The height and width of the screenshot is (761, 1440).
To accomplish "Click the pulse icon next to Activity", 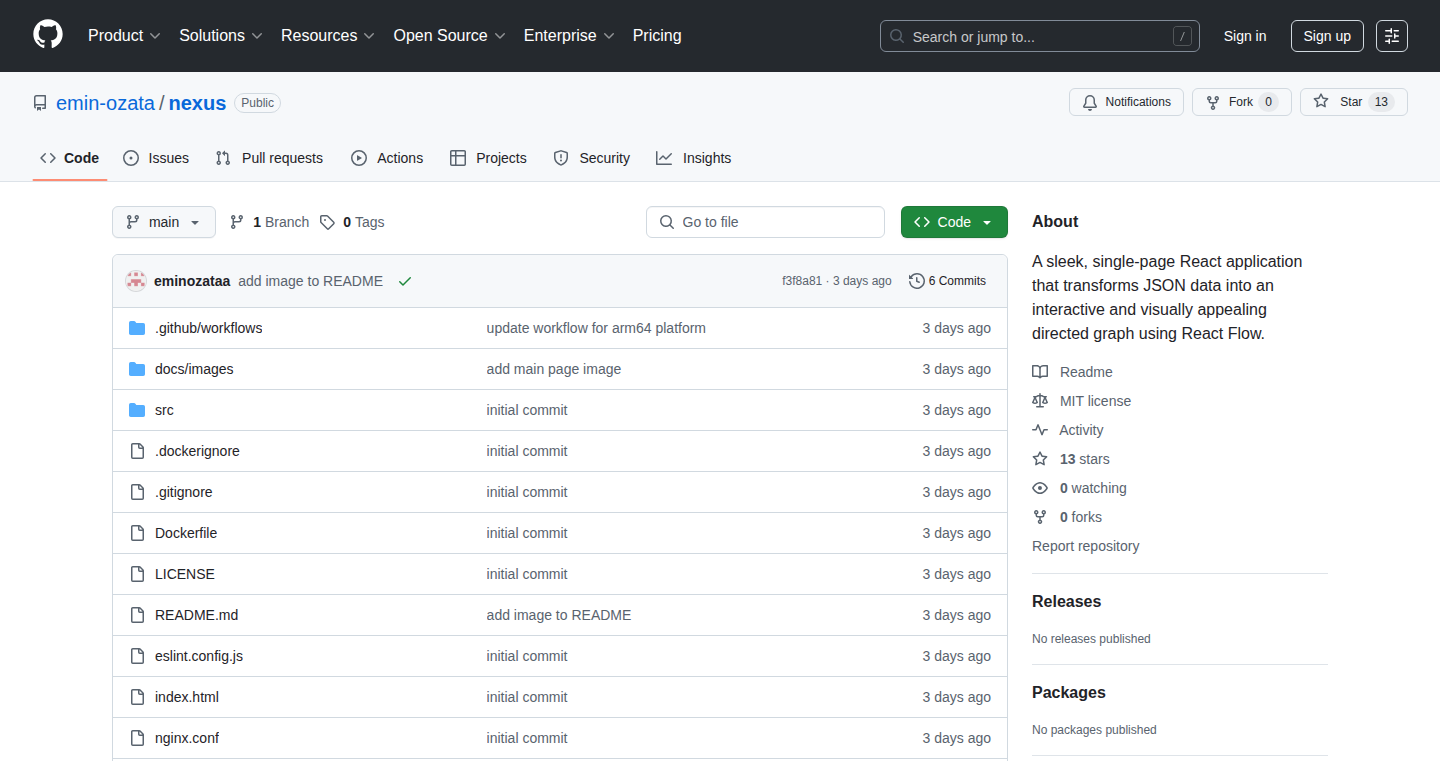I will pyautogui.click(x=1040, y=430).
